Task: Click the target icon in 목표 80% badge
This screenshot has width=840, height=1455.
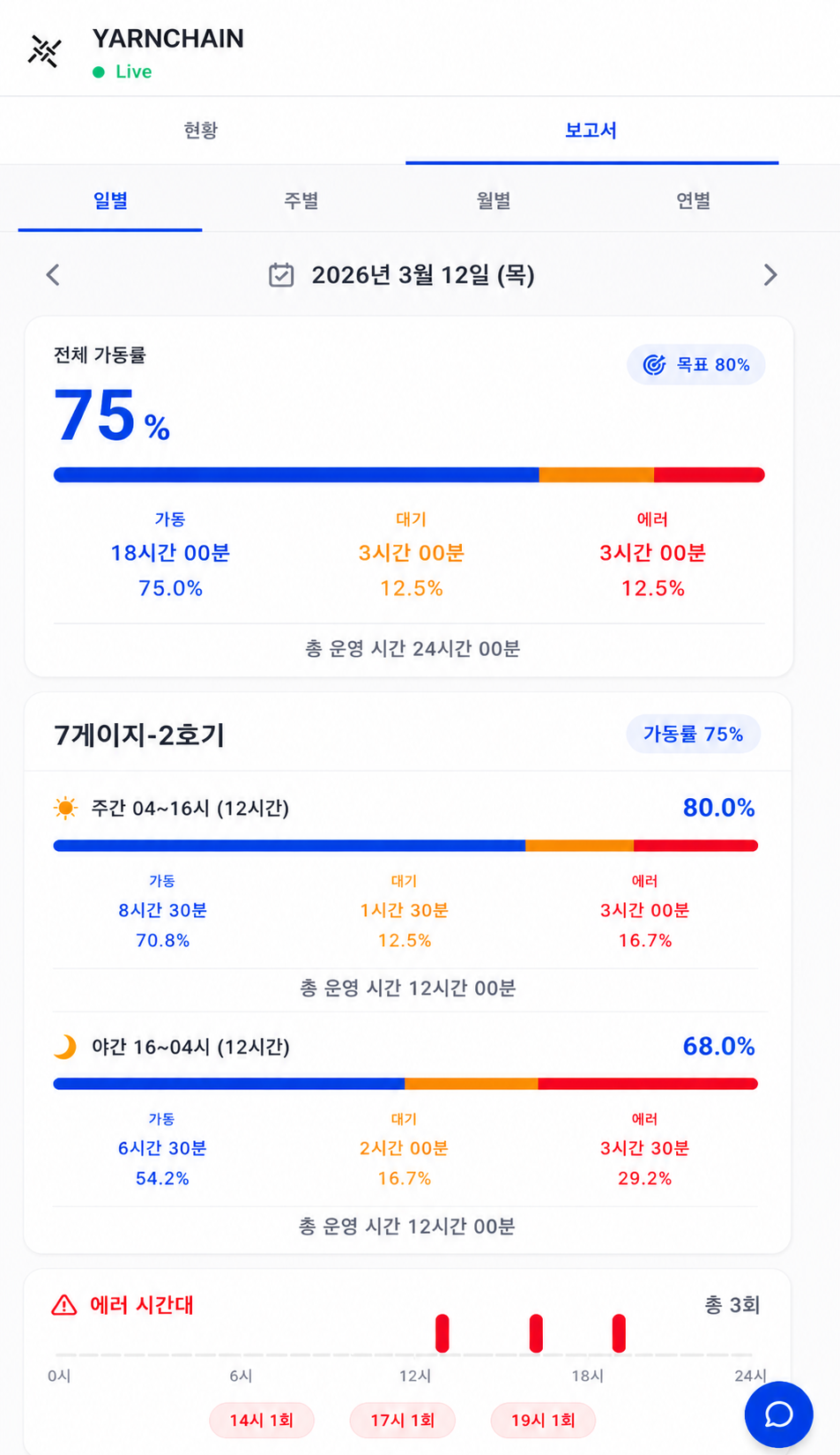Action: (x=654, y=365)
